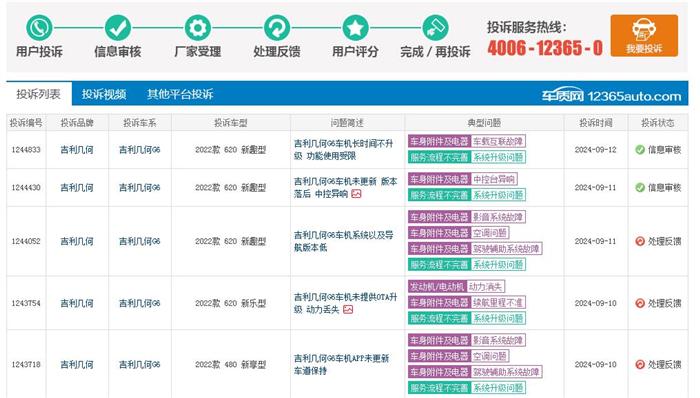Image resolution: width=700 pixels, height=398 pixels.
Task: Click the 用户投诉 phone icon
Action: coord(39,28)
